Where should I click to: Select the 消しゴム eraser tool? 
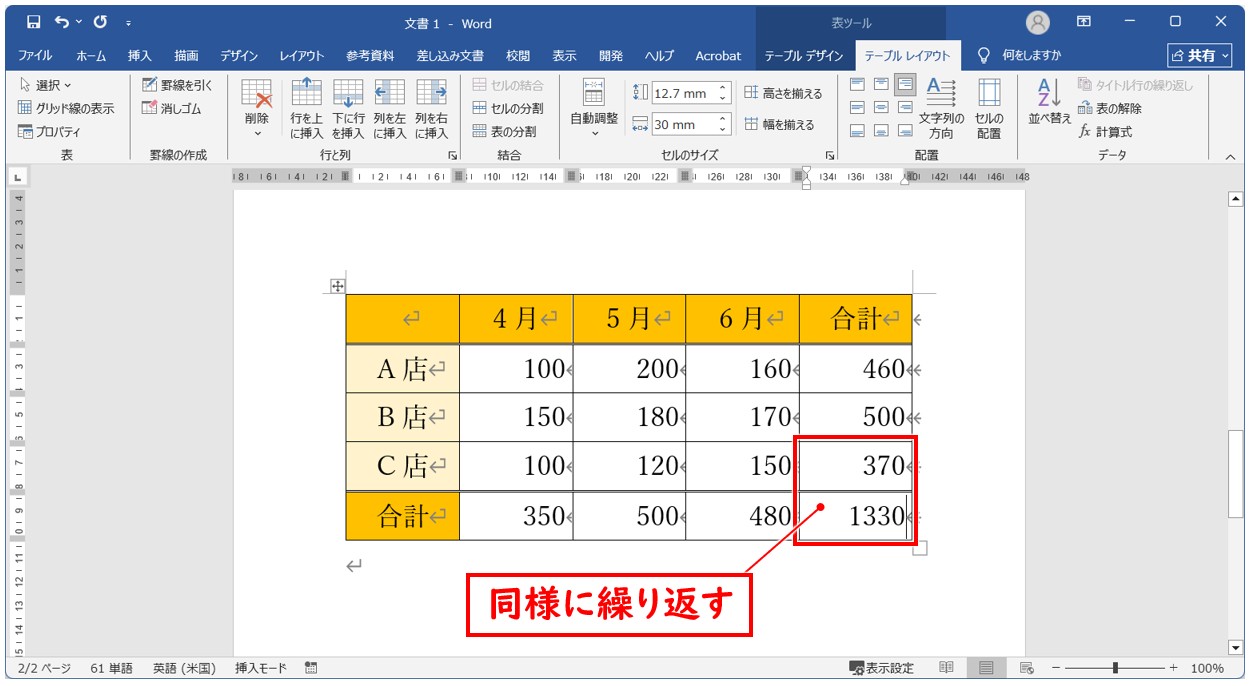[149, 108]
